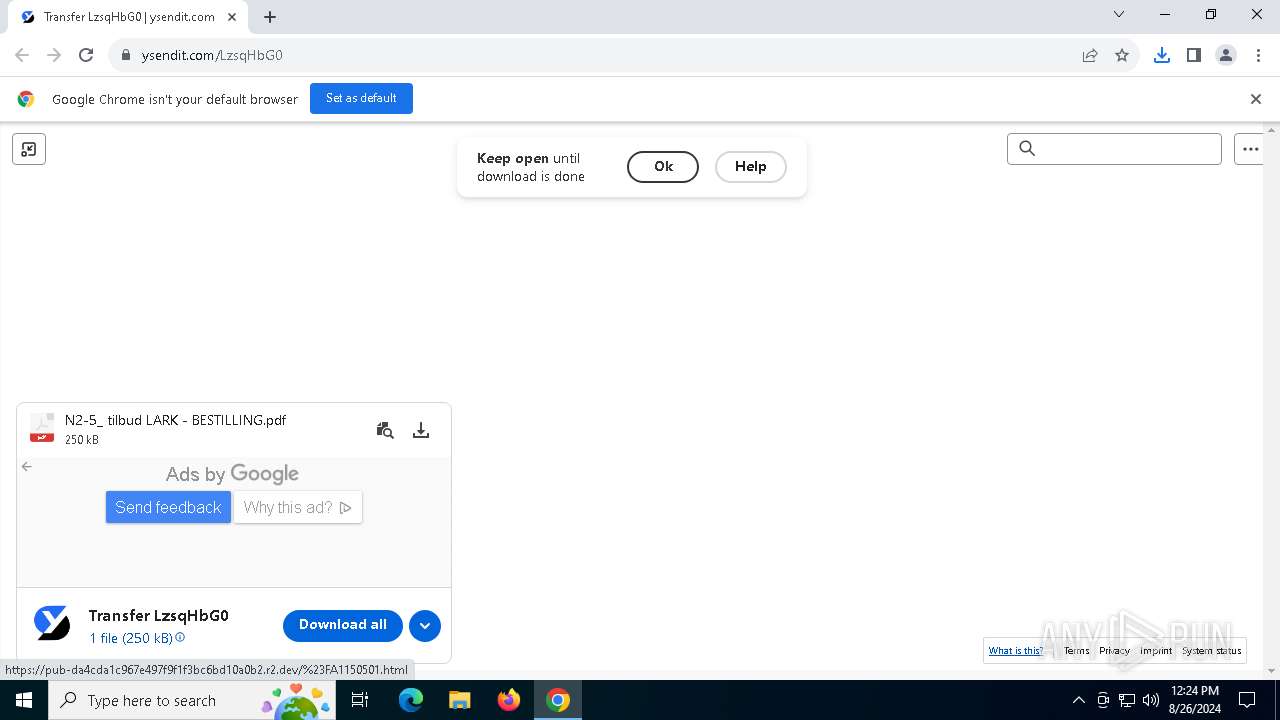Click the address bar URL

coord(212,55)
